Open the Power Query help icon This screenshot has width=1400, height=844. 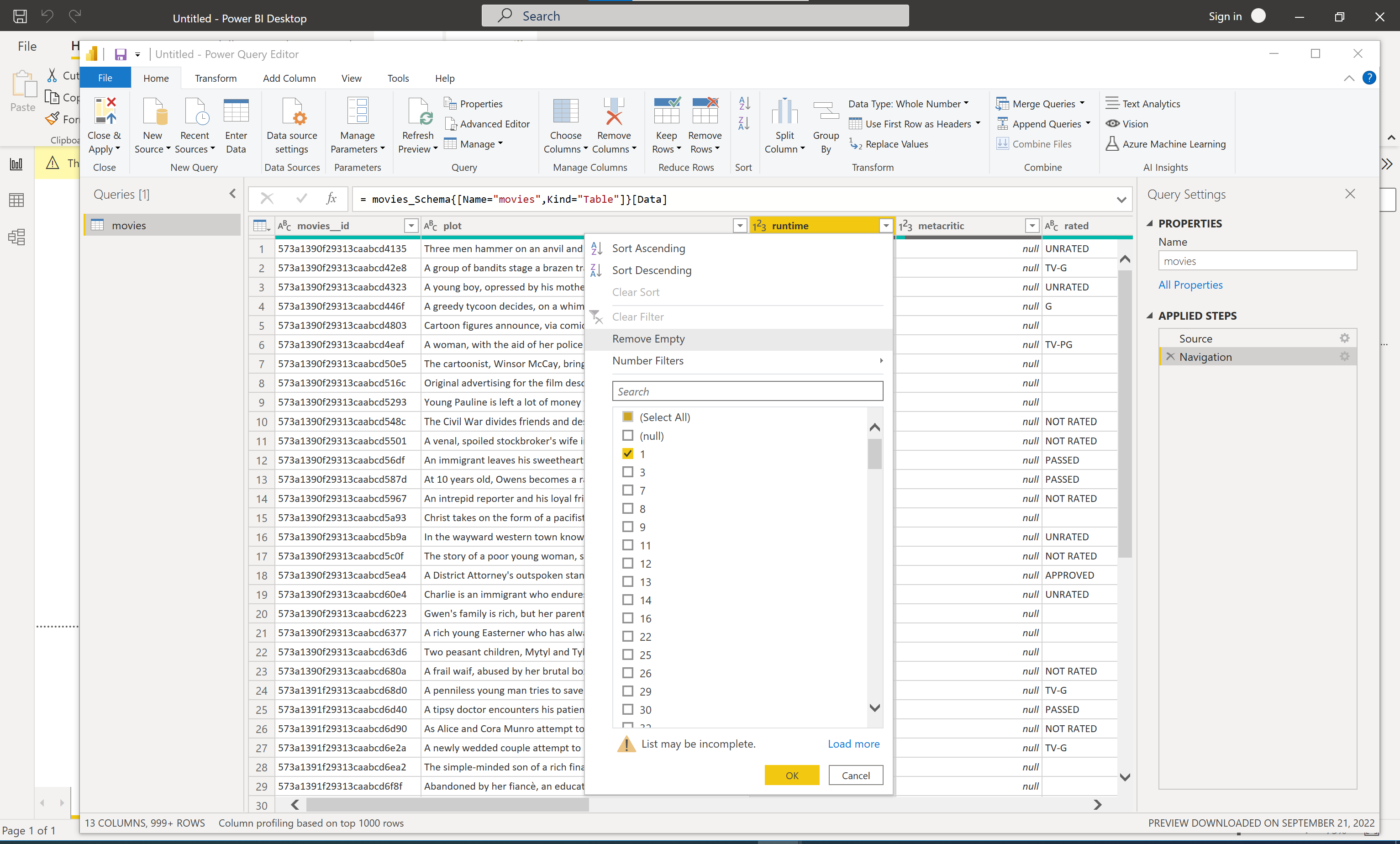point(1369,78)
